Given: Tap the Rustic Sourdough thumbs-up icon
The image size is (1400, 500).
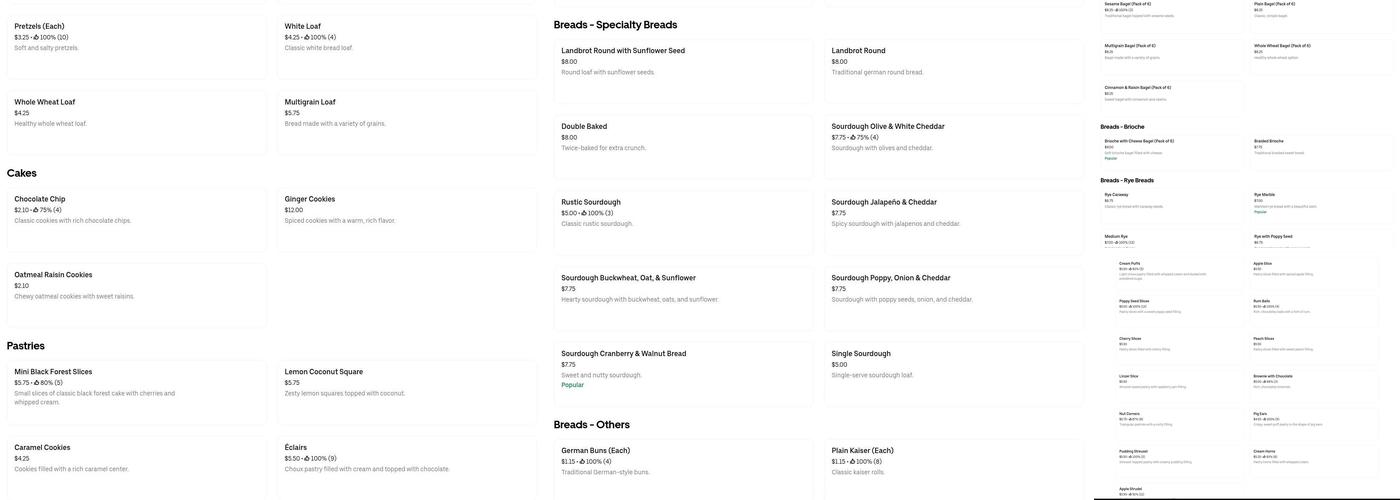Looking at the screenshot, I should 584,213.
